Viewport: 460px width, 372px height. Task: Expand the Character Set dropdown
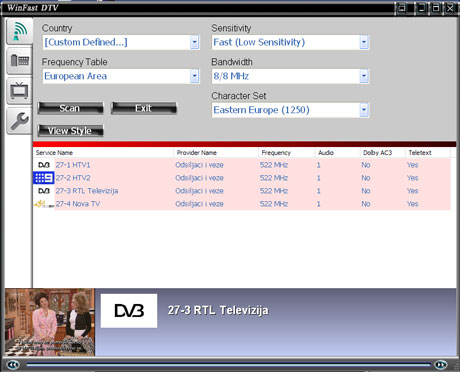pos(364,110)
